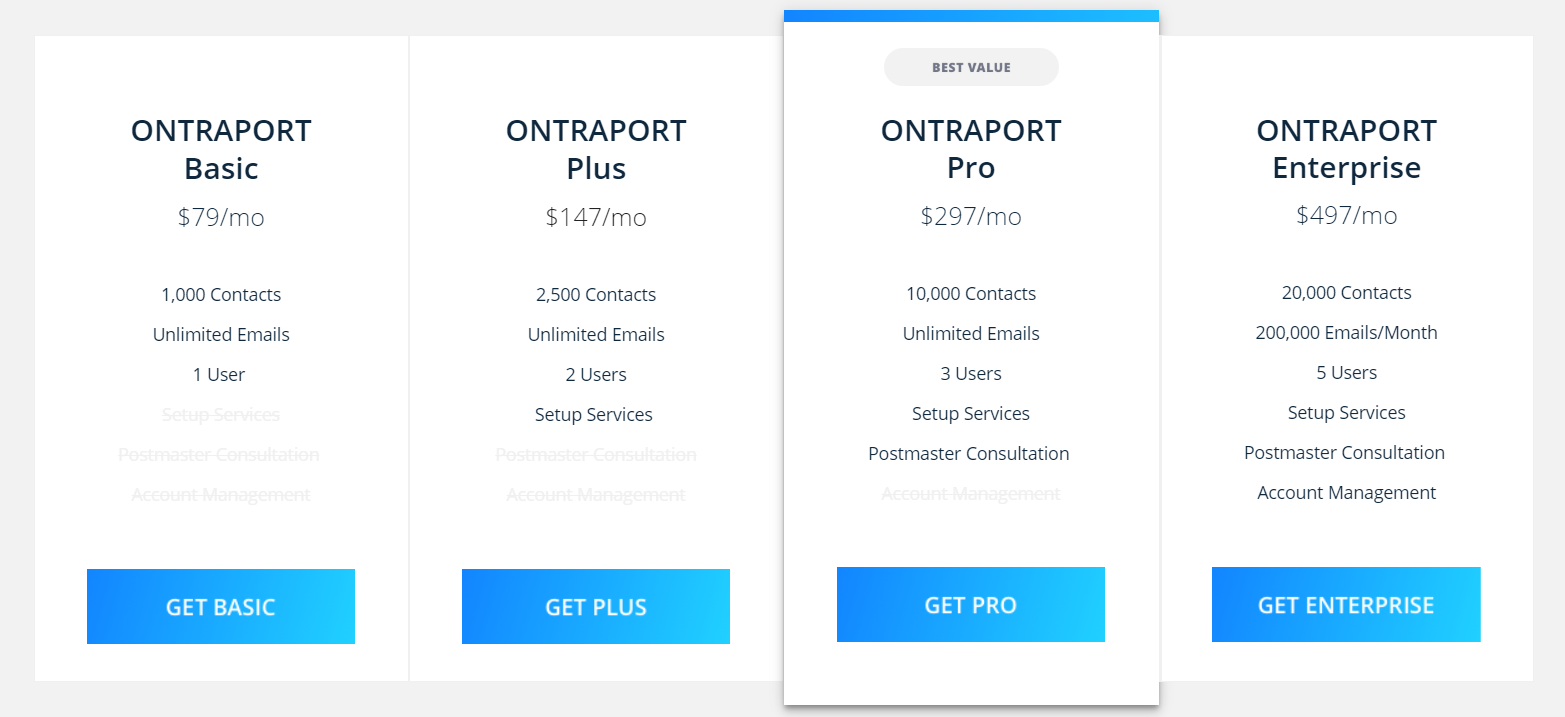Viewport: 1565px width, 717px height.
Task: Click 2,500 Contacts in Plus plan
Action: pos(596,295)
